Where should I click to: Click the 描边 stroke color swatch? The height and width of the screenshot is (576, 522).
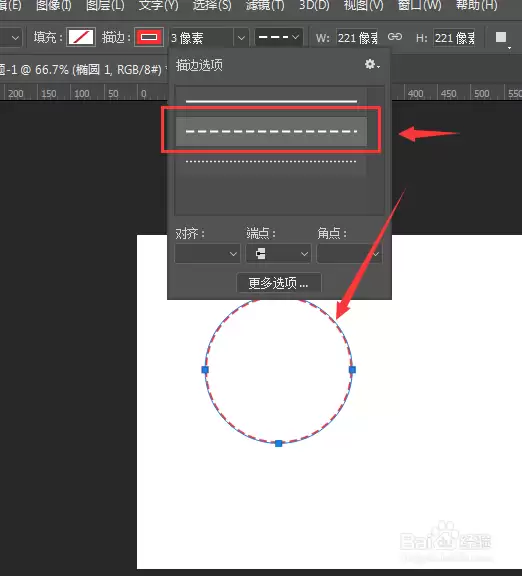[149, 37]
